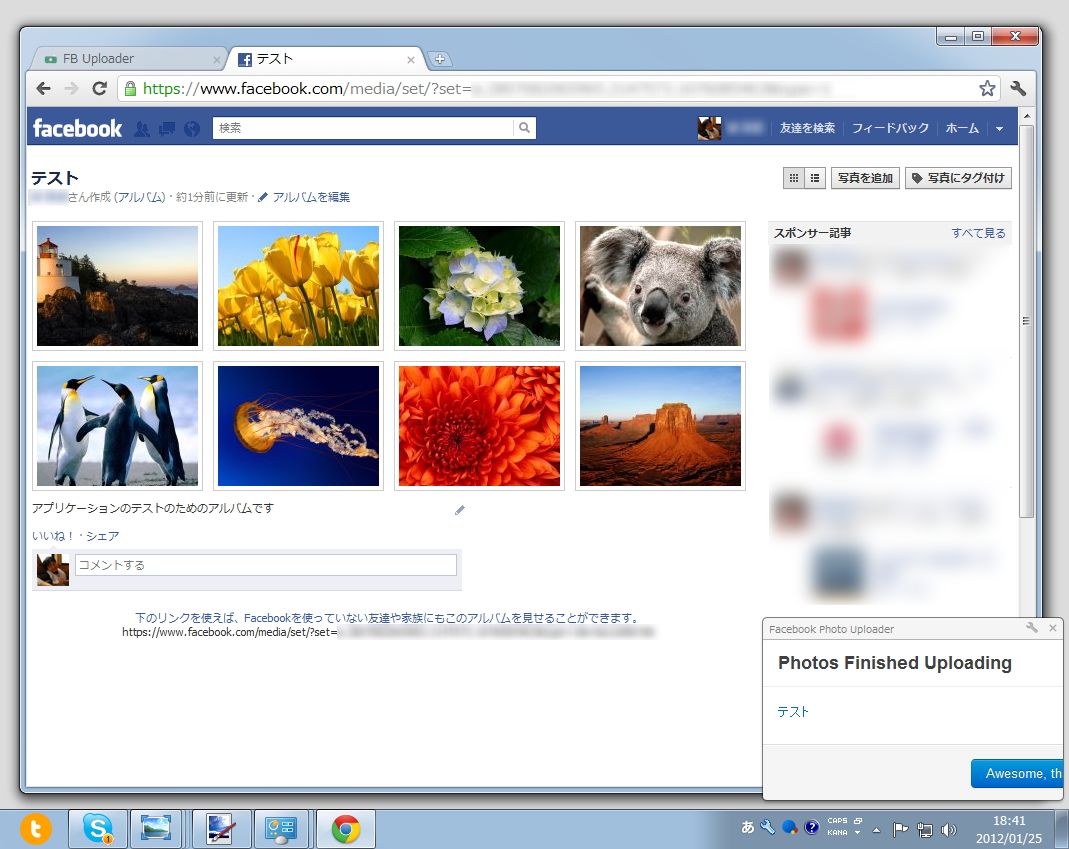Open the jellyfish photo thumbnail
This screenshot has width=1069, height=849.
pyautogui.click(x=299, y=426)
